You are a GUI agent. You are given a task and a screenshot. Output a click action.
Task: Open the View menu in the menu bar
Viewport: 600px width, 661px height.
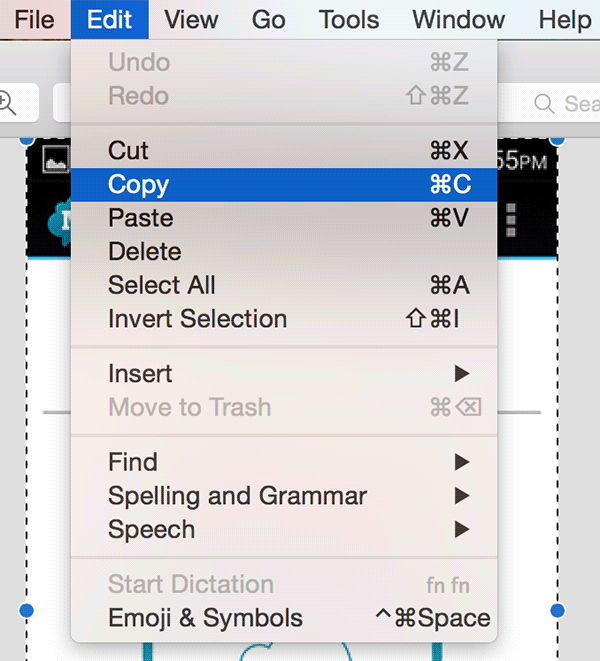pyautogui.click(x=191, y=20)
